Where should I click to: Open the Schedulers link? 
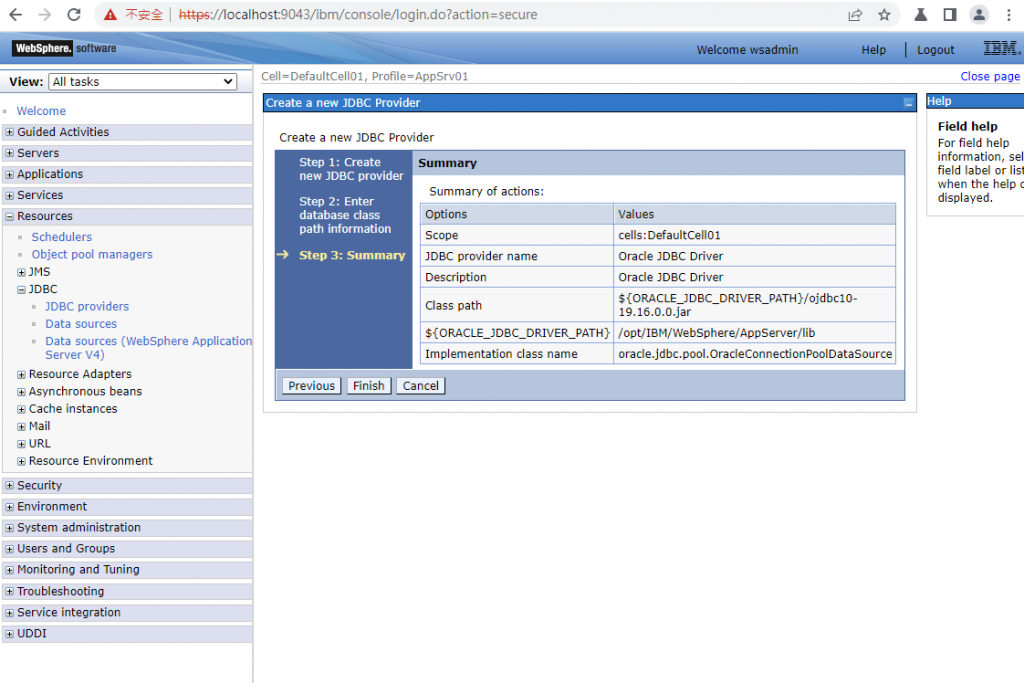[61, 237]
